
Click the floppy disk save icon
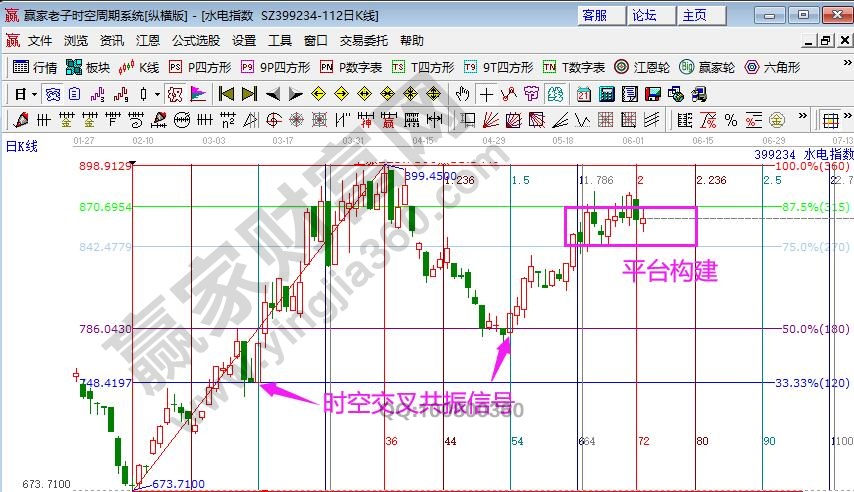coord(653,94)
